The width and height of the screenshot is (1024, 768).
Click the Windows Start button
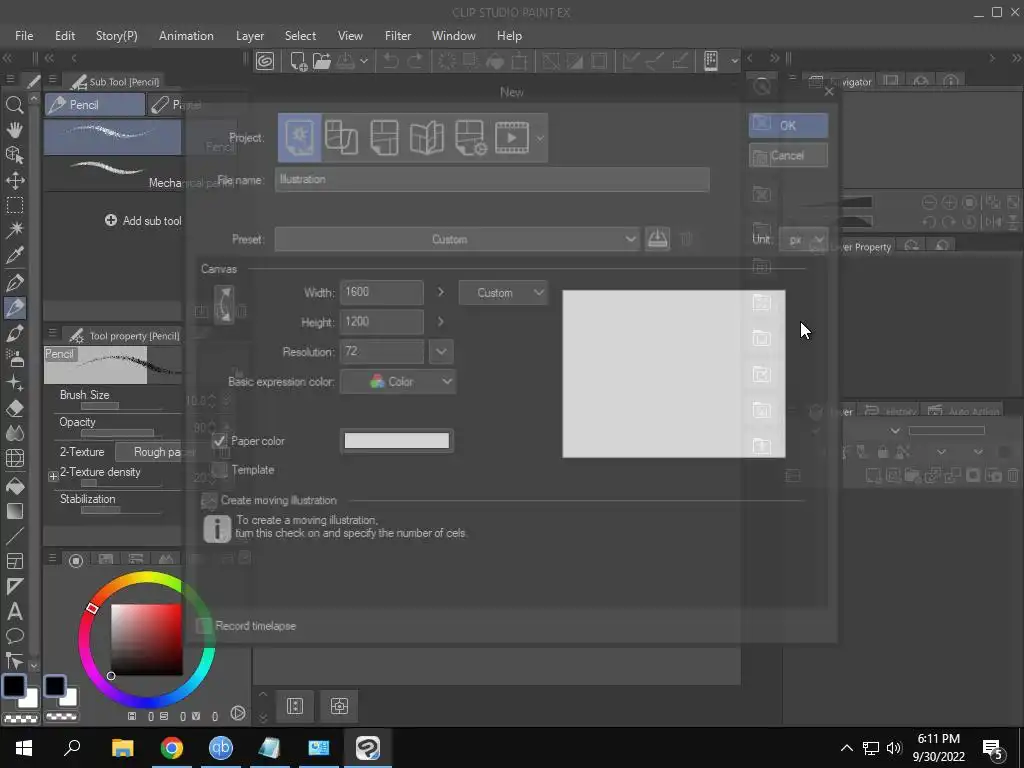click(24, 748)
